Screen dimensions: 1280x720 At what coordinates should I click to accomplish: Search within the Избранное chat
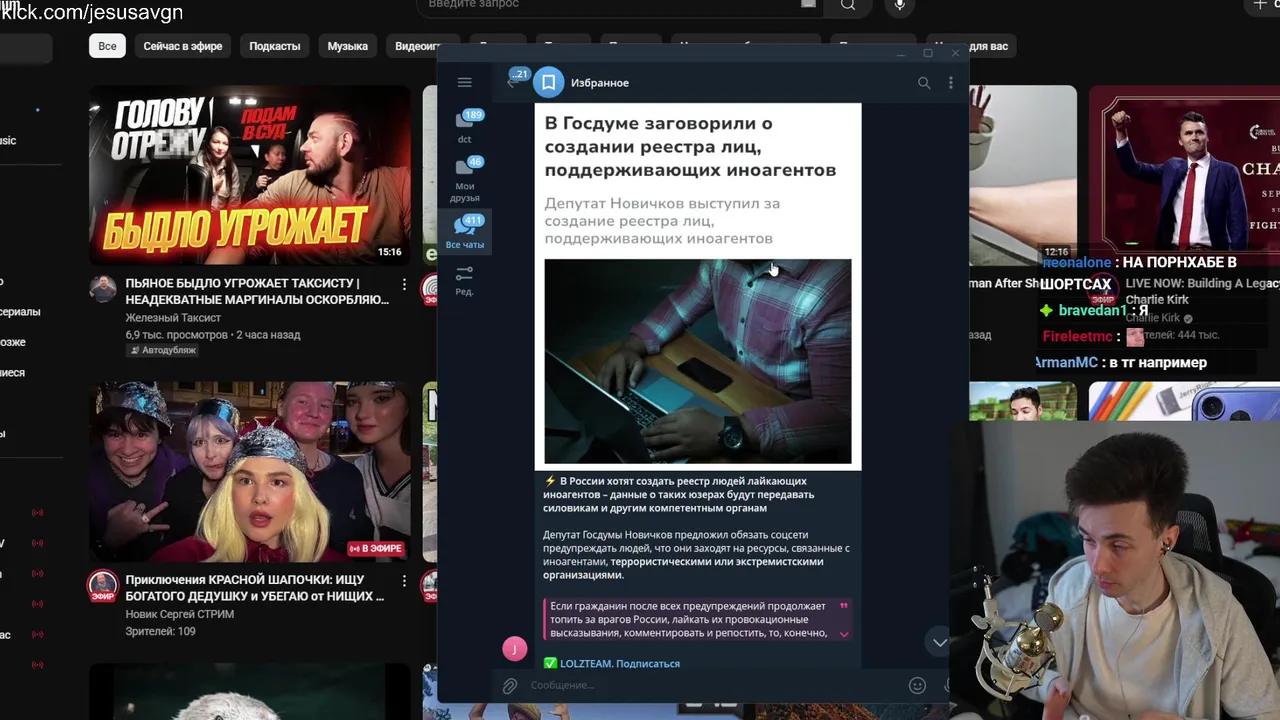point(924,83)
